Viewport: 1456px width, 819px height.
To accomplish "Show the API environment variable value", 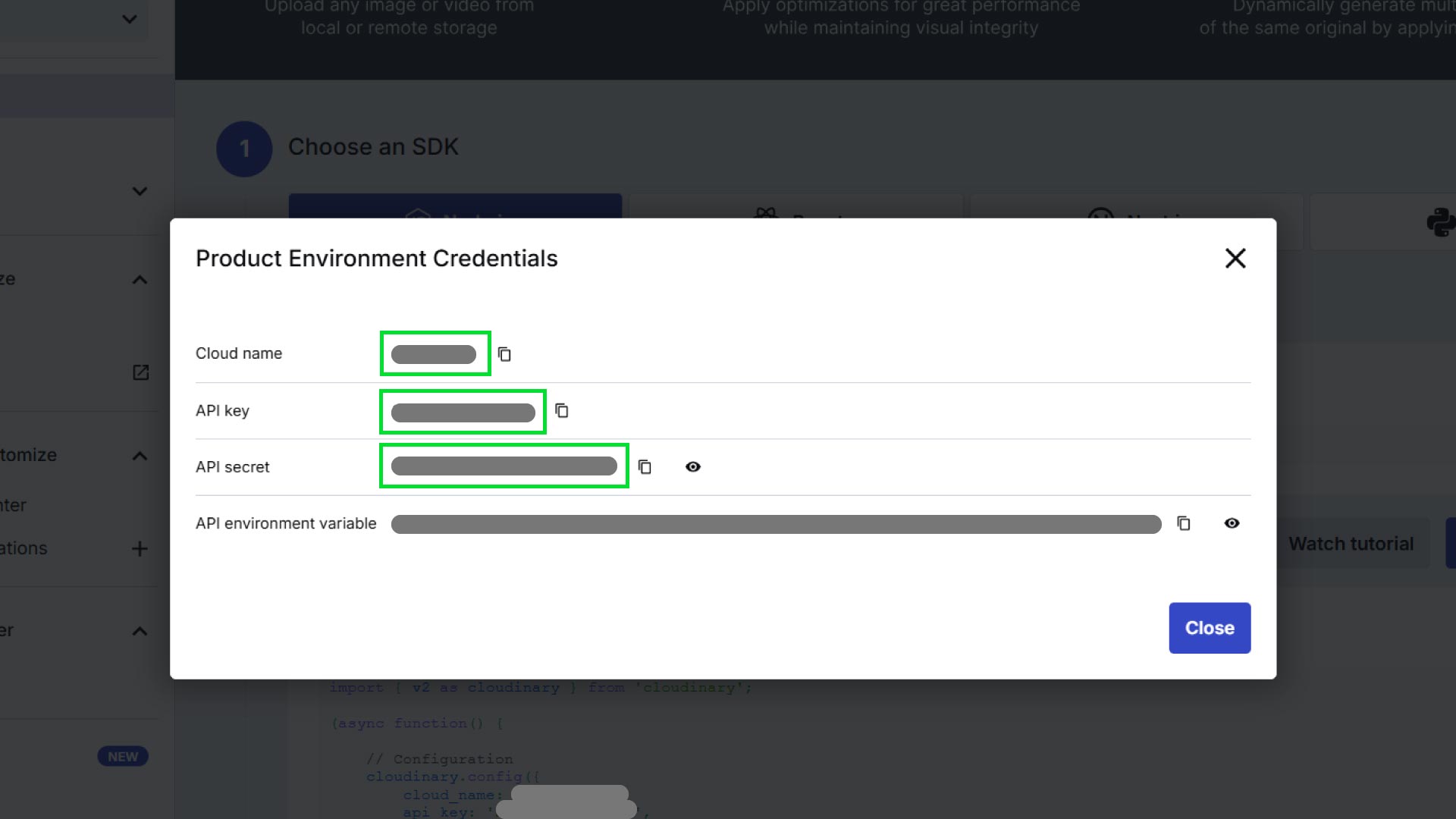I will (x=1232, y=523).
